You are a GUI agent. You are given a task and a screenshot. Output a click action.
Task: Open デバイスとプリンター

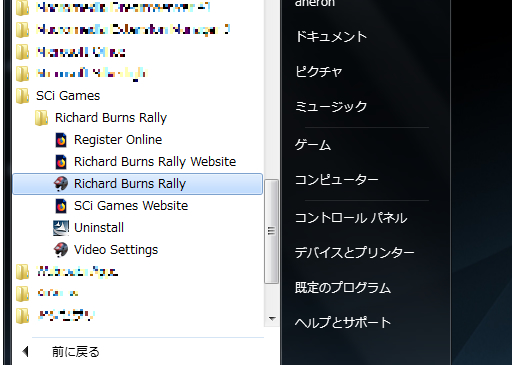click(x=355, y=252)
